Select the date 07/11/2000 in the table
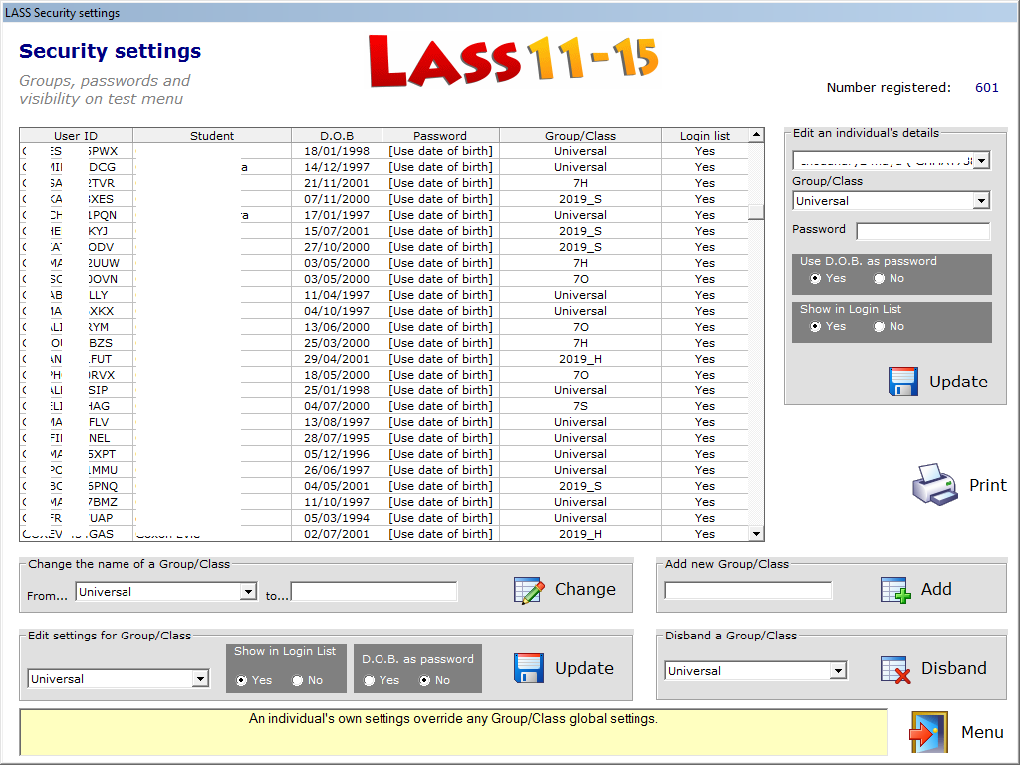The height and width of the screenshot is (765, 1020). coord(337,199)
